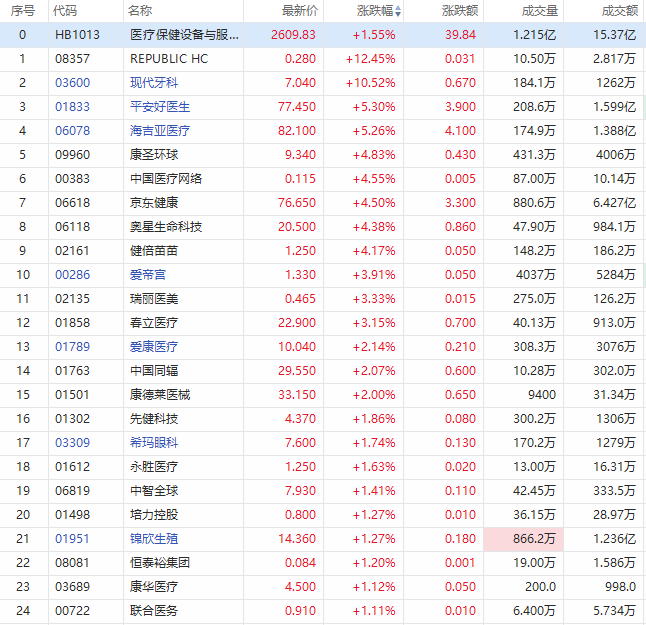
Task: Sort by 成交量 column header
Action: click(540, 11)
